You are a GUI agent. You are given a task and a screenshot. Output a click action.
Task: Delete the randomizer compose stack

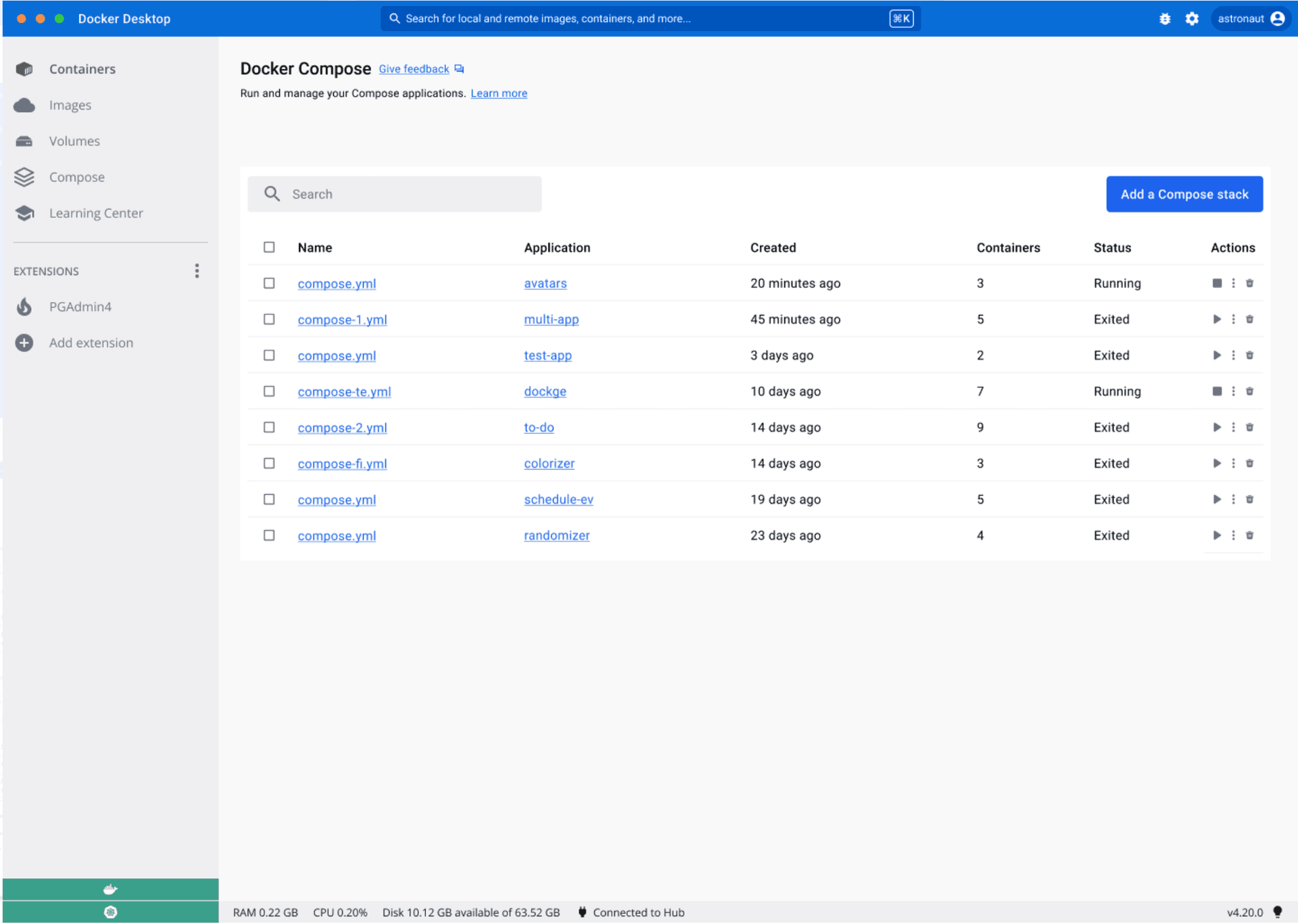tap(1249, 535)
